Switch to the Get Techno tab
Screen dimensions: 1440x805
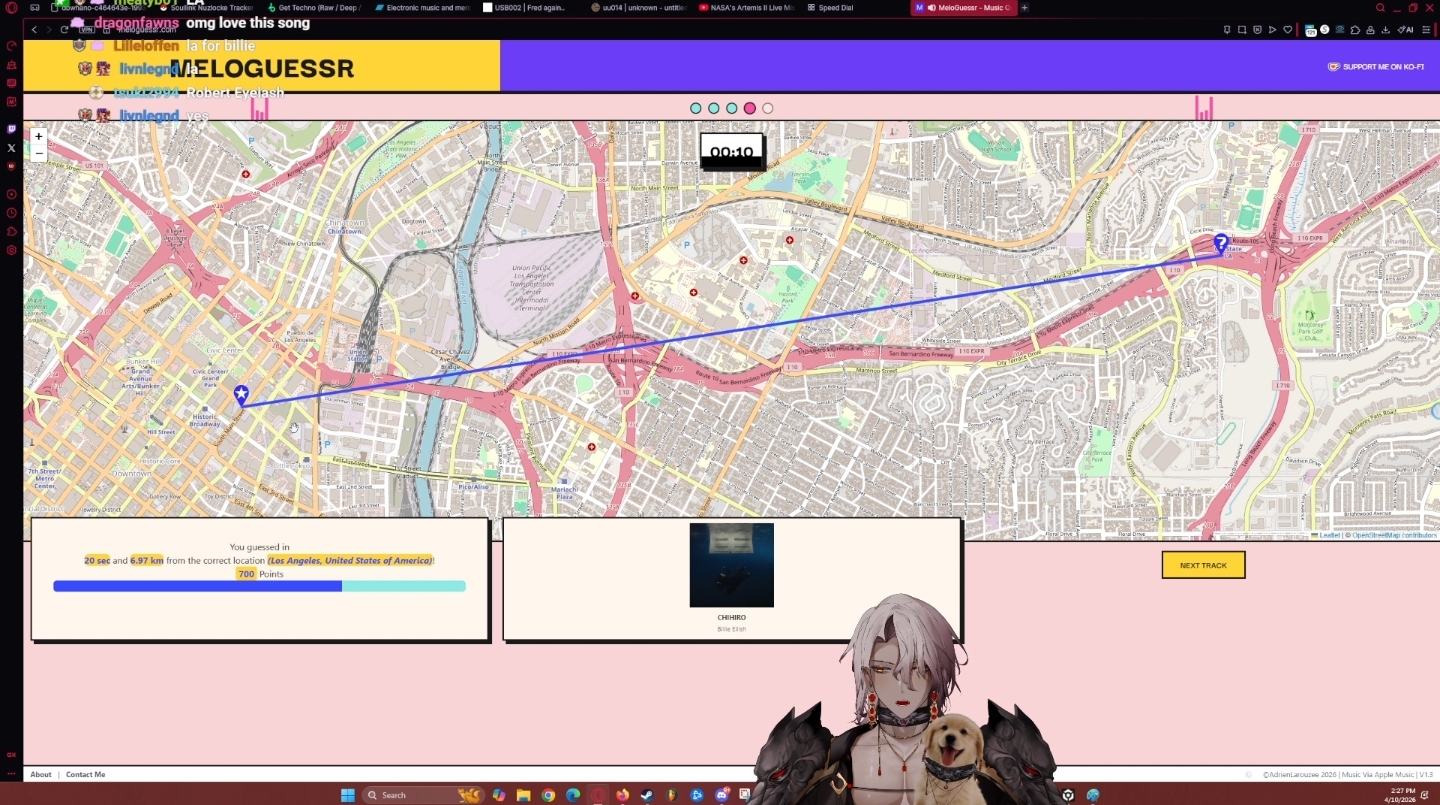313,8
